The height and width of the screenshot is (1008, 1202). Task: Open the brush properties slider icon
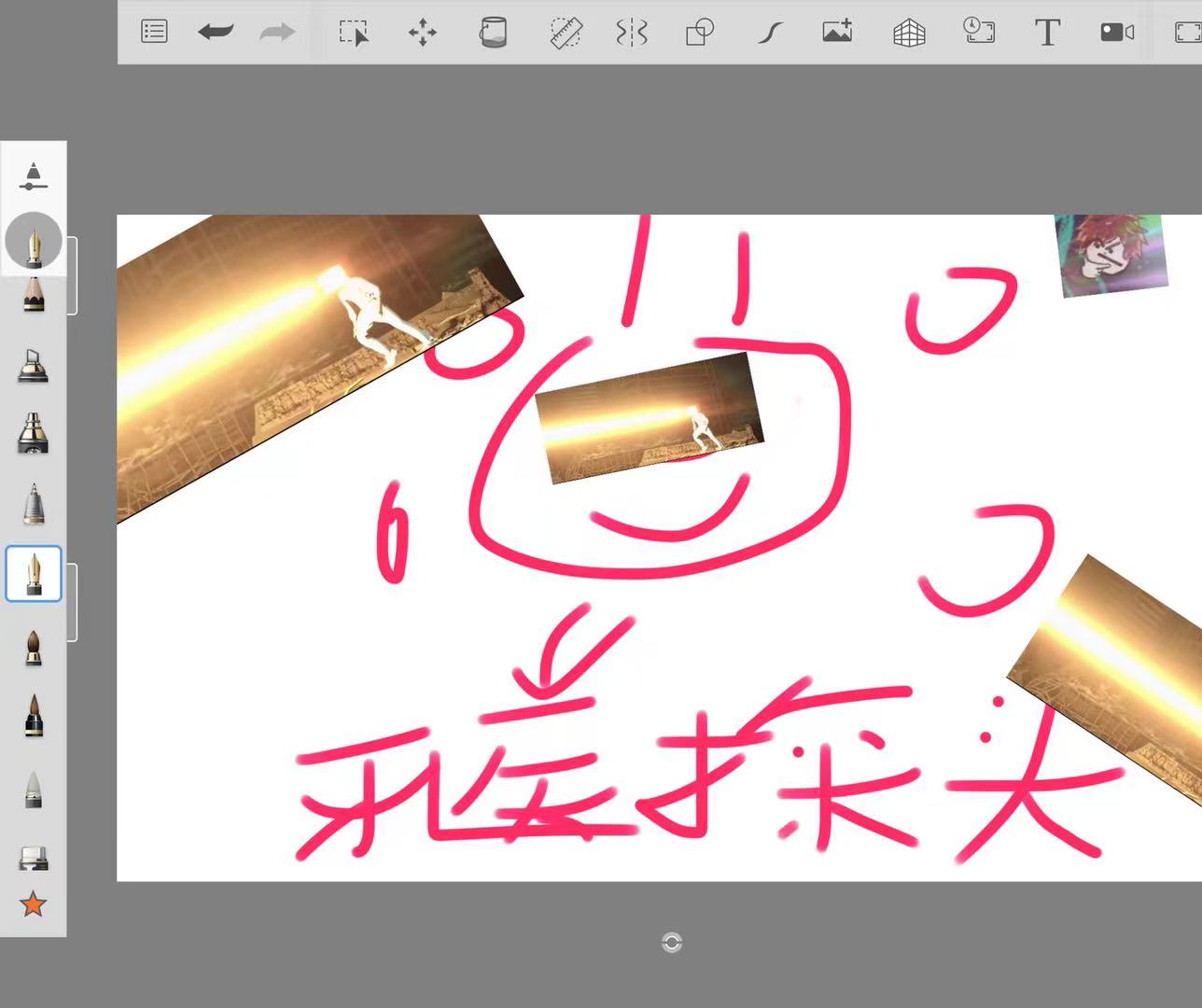point(34,176)
